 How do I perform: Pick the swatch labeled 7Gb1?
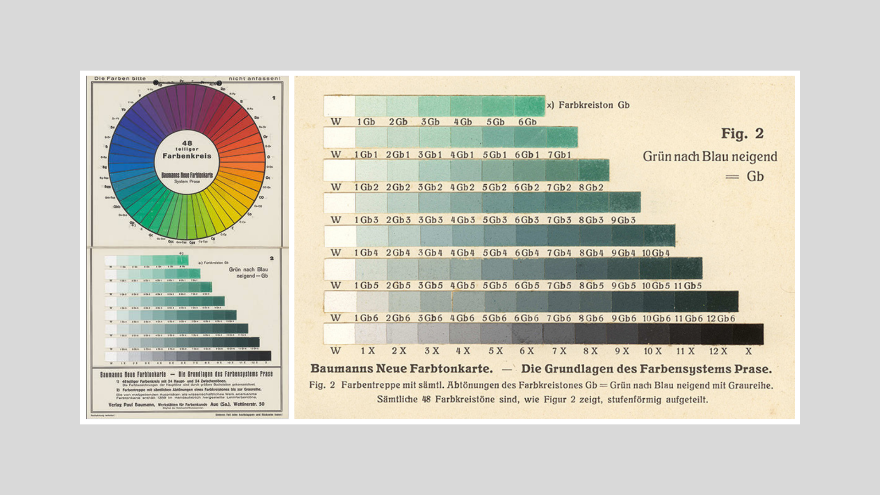[562, 138]
